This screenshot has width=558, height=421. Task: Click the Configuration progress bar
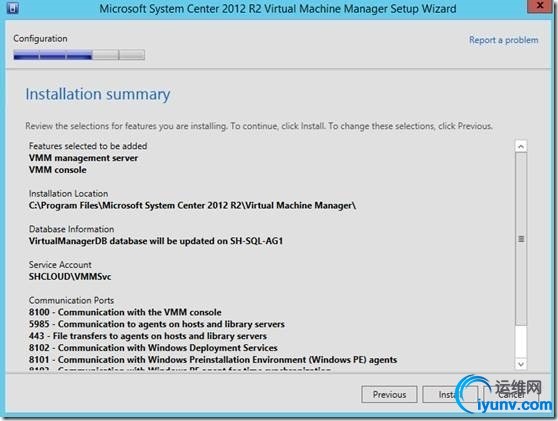(x=79, y=55)
